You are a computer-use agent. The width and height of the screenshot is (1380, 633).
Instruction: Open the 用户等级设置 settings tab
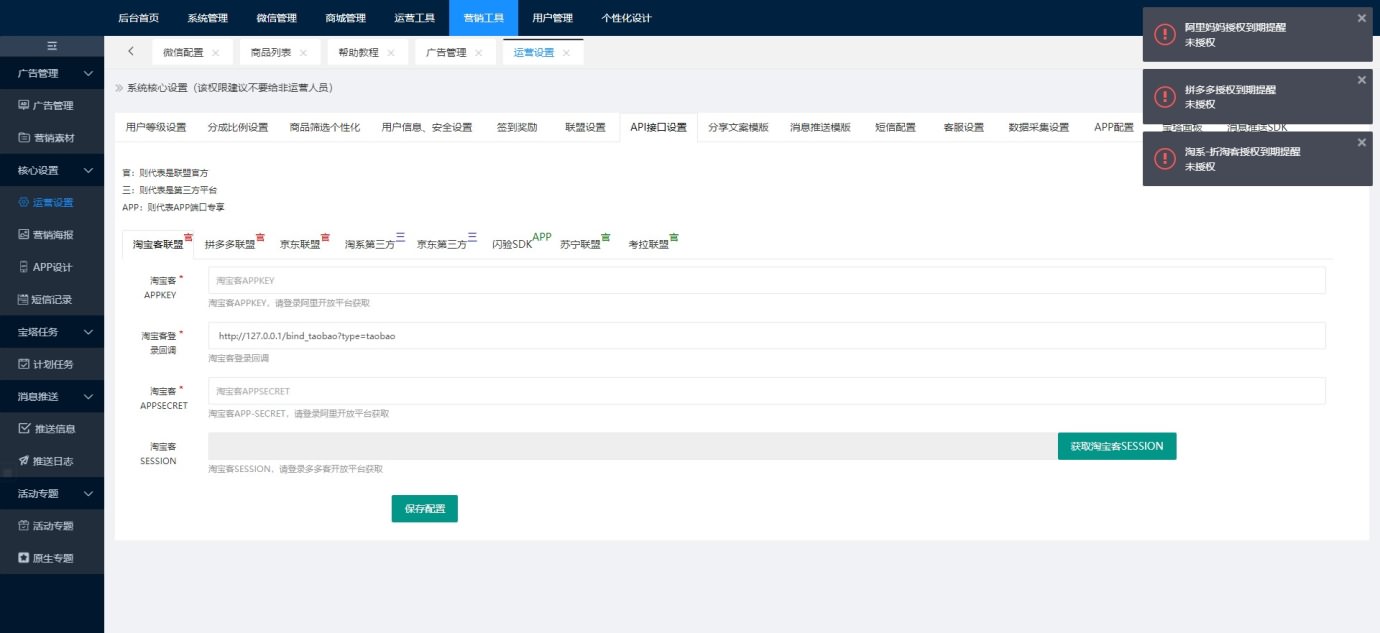[x=156, y=127]
